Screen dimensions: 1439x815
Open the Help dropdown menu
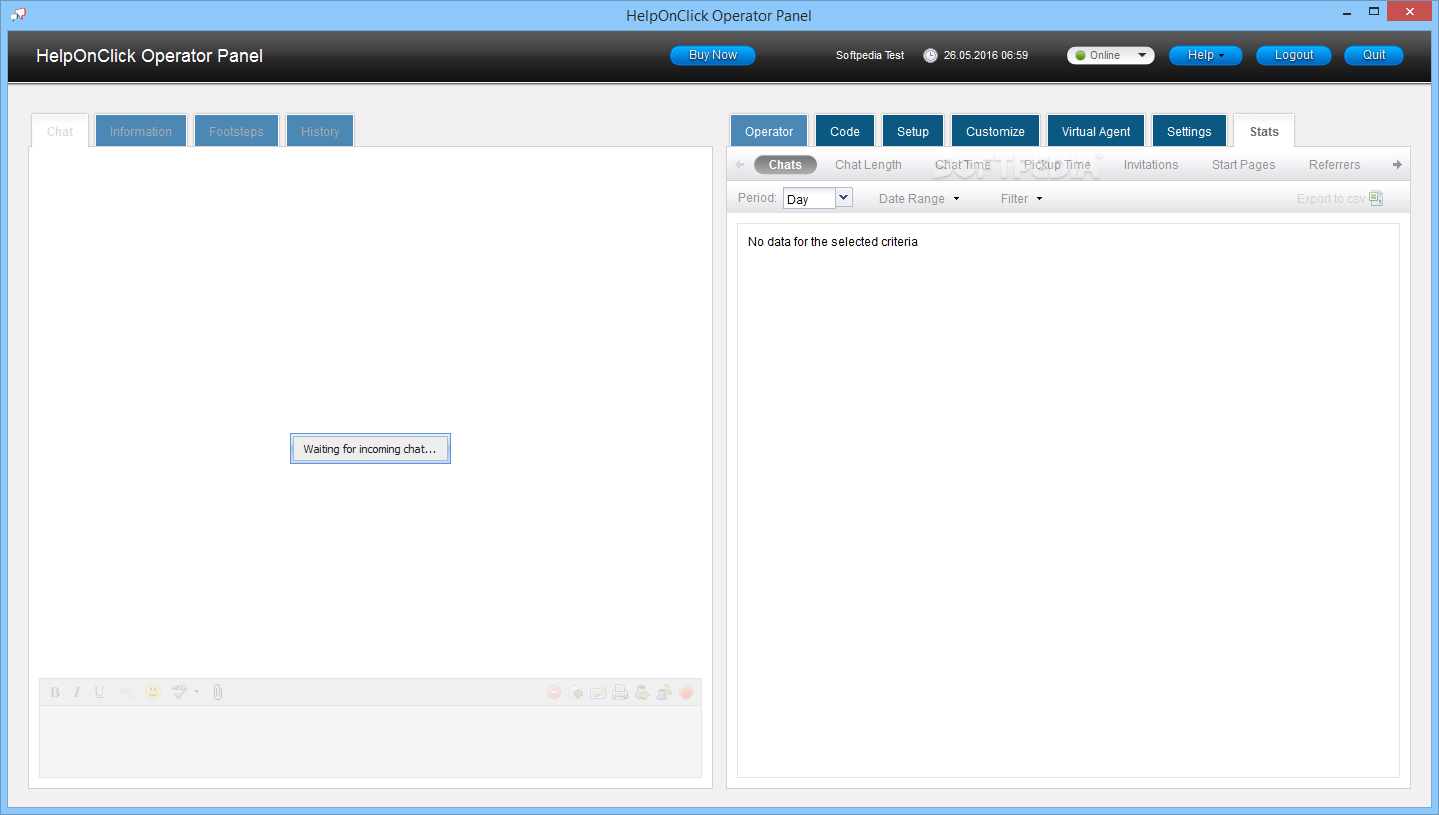[x=1205, y=55]
